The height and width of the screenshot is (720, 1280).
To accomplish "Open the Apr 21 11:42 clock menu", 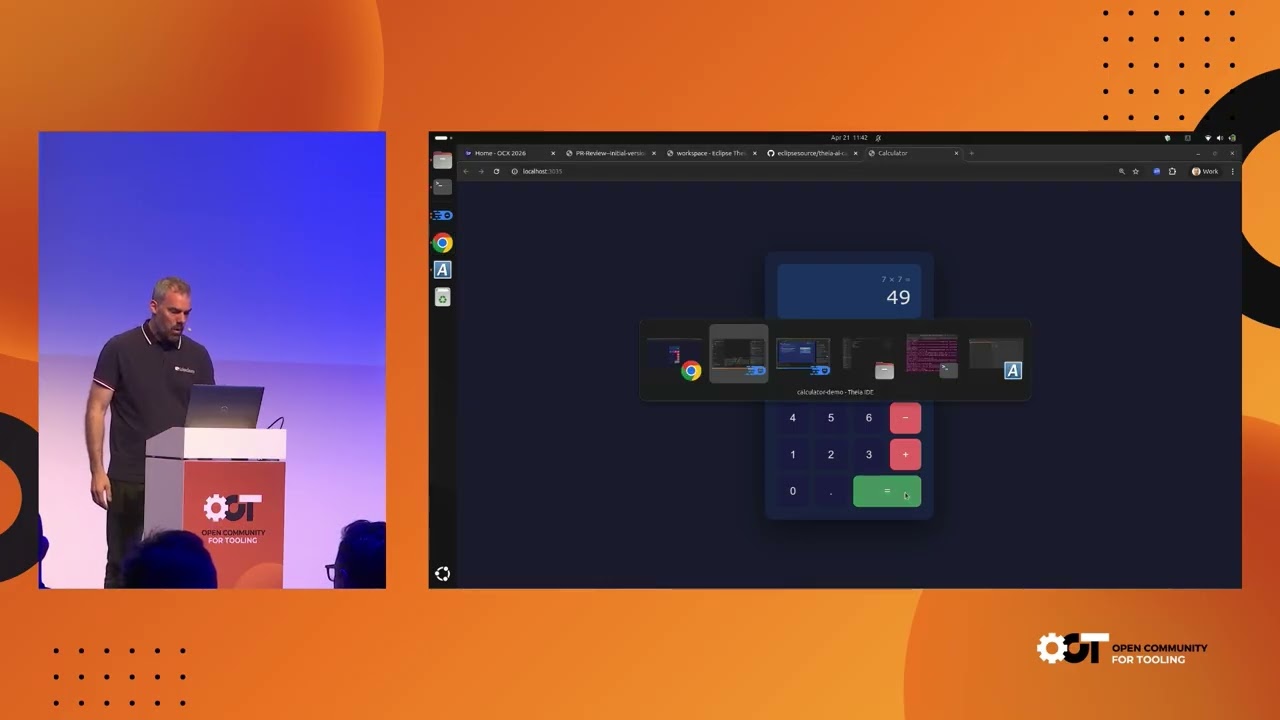I will (x=848, y=138).
